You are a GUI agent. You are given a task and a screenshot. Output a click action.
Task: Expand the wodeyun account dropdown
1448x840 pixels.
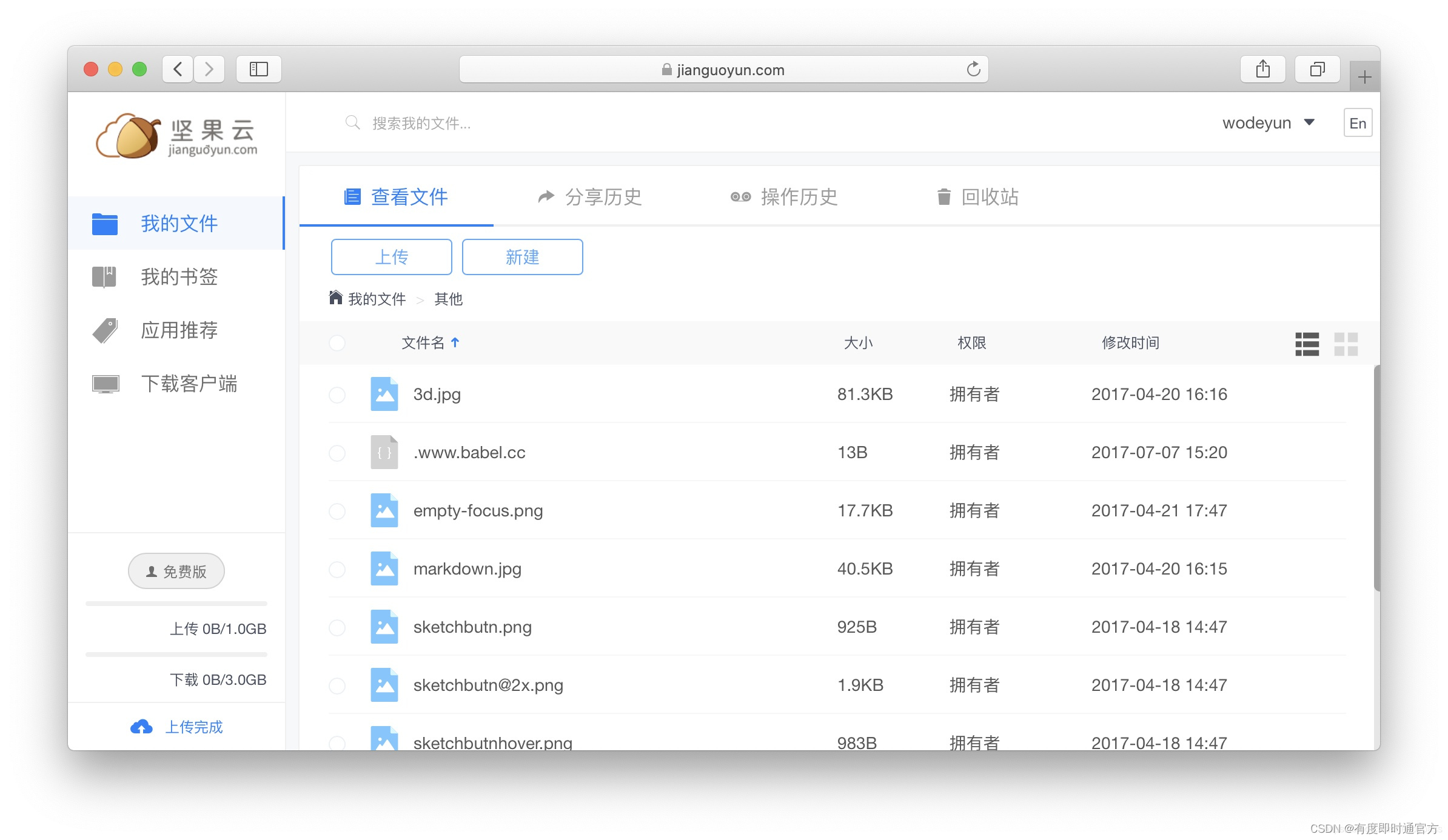pyautogui.click(x=1309, y=123)
